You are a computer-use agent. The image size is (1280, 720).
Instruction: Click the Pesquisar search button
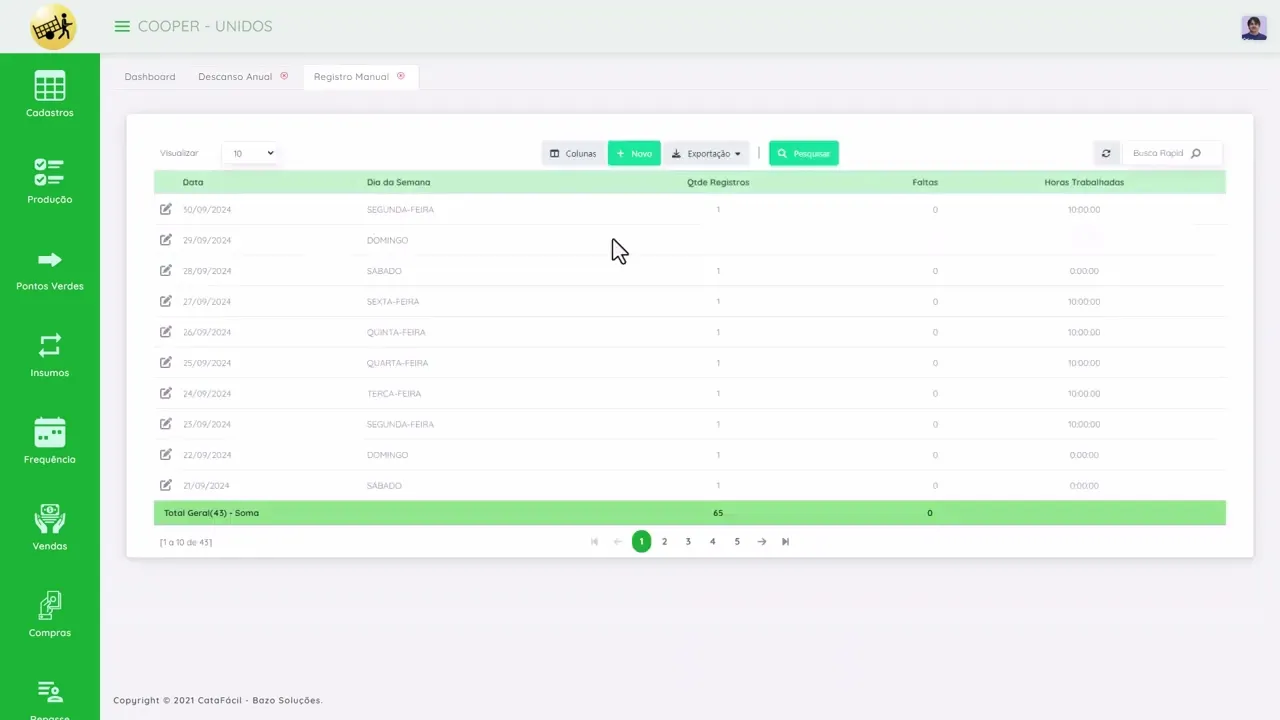[804, 153]
